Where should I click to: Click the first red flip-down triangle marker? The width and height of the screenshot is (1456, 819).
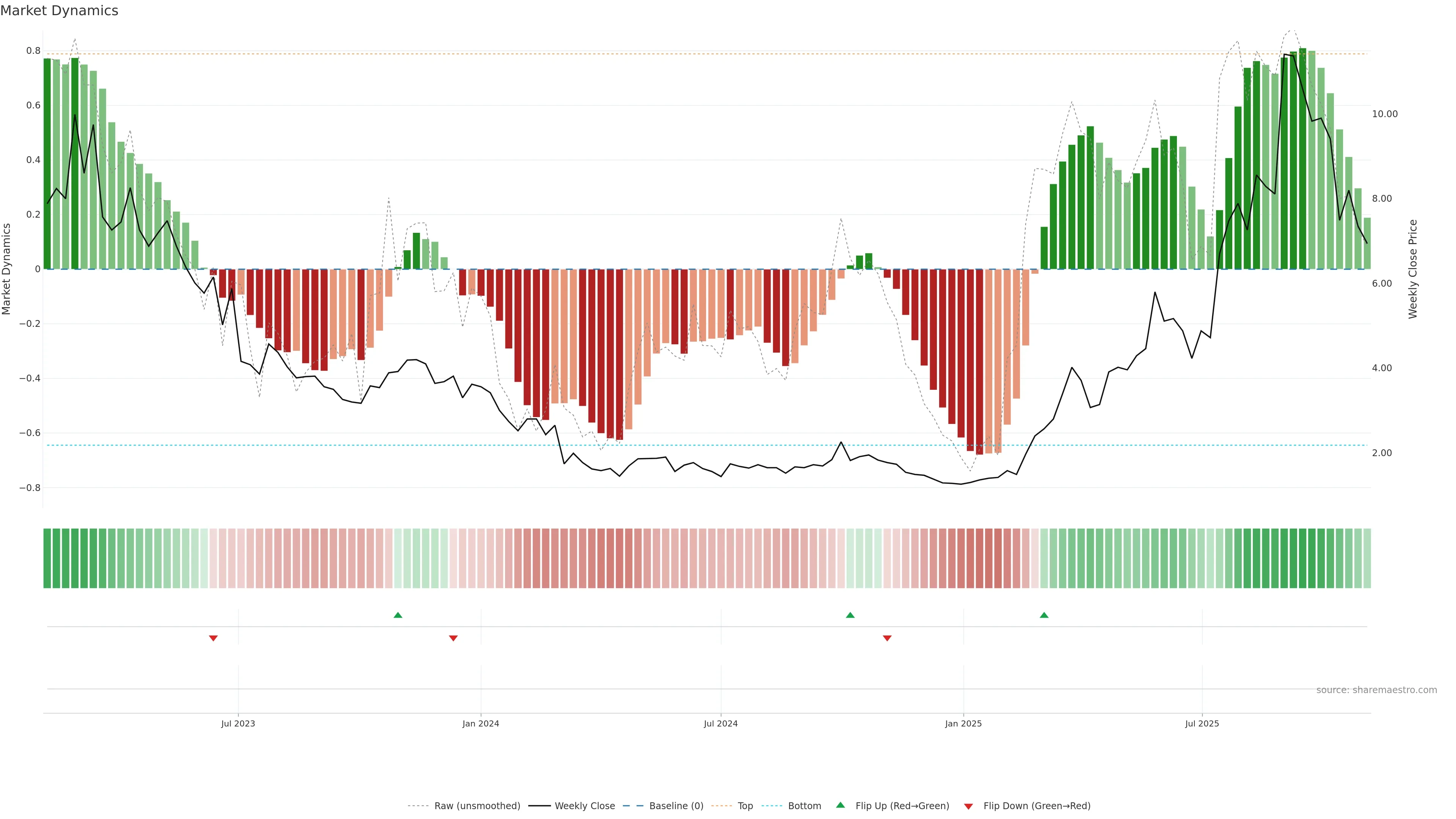point(213,638)
